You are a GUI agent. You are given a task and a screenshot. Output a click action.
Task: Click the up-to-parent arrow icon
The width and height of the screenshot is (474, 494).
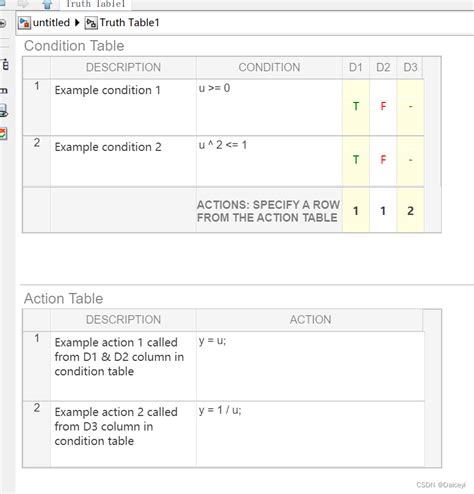click(48, 4)
